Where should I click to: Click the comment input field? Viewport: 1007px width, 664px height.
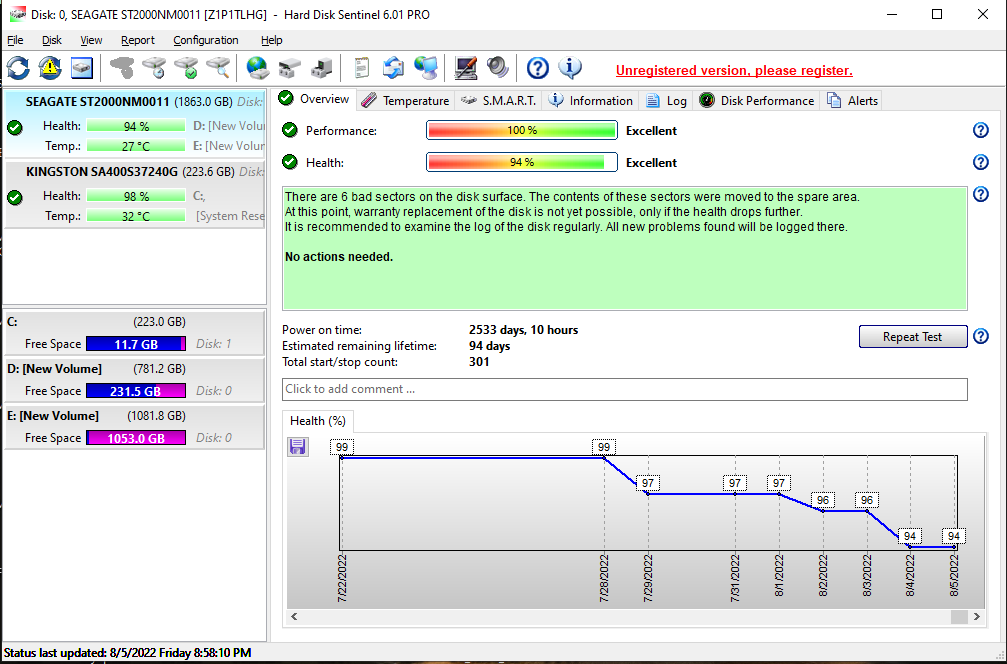point(624,389)
